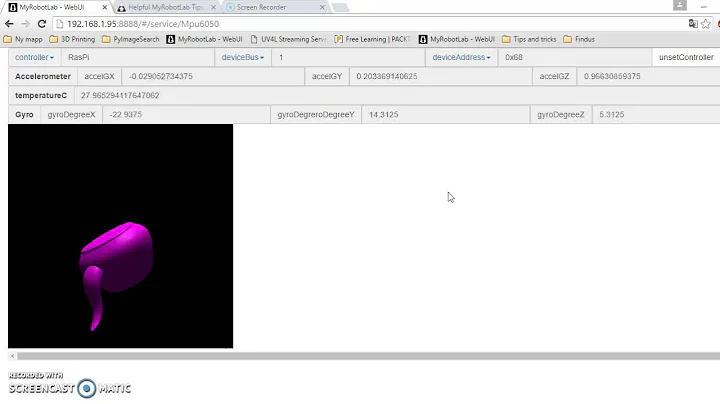Open the user profile icon in title bar
The width and height of the screenshot is (720, 404).
coord(680,5)
